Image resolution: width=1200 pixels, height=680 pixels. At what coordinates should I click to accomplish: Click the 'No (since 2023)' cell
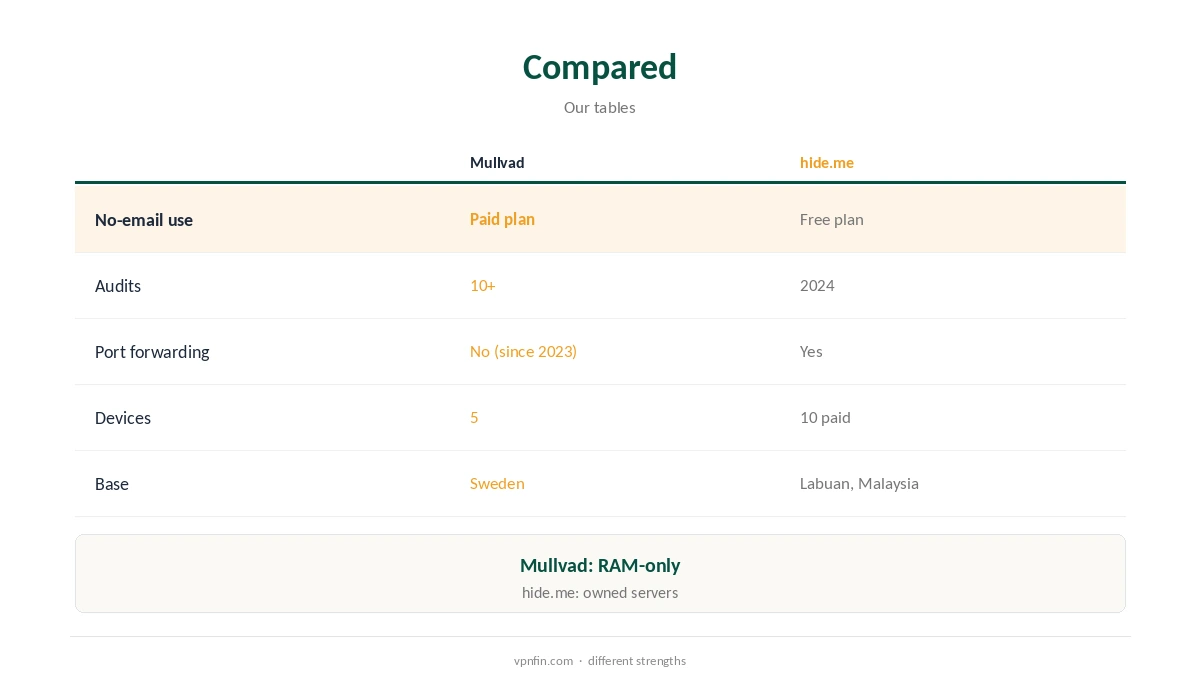coord(523,351)
